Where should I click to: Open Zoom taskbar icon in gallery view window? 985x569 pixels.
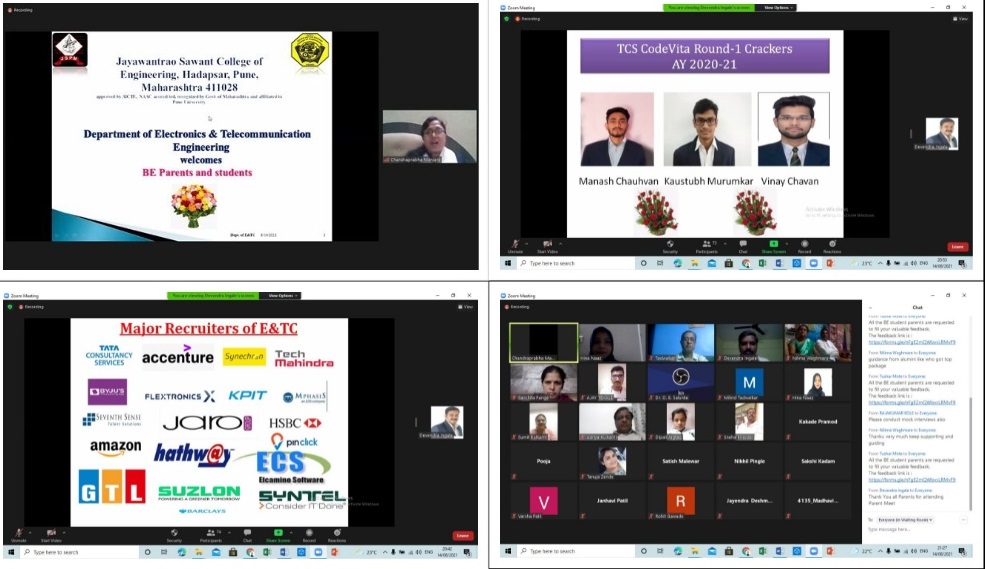(814, 551)
